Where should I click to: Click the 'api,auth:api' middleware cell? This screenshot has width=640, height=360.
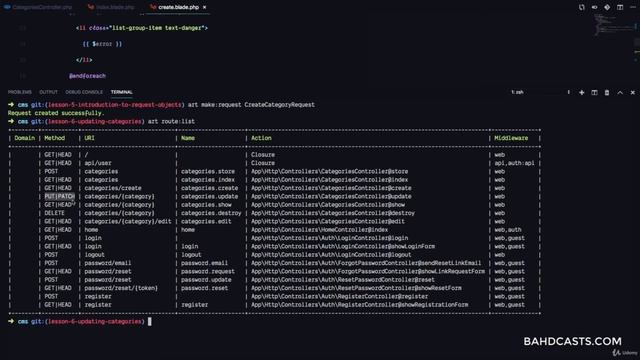tap(514, 163)
